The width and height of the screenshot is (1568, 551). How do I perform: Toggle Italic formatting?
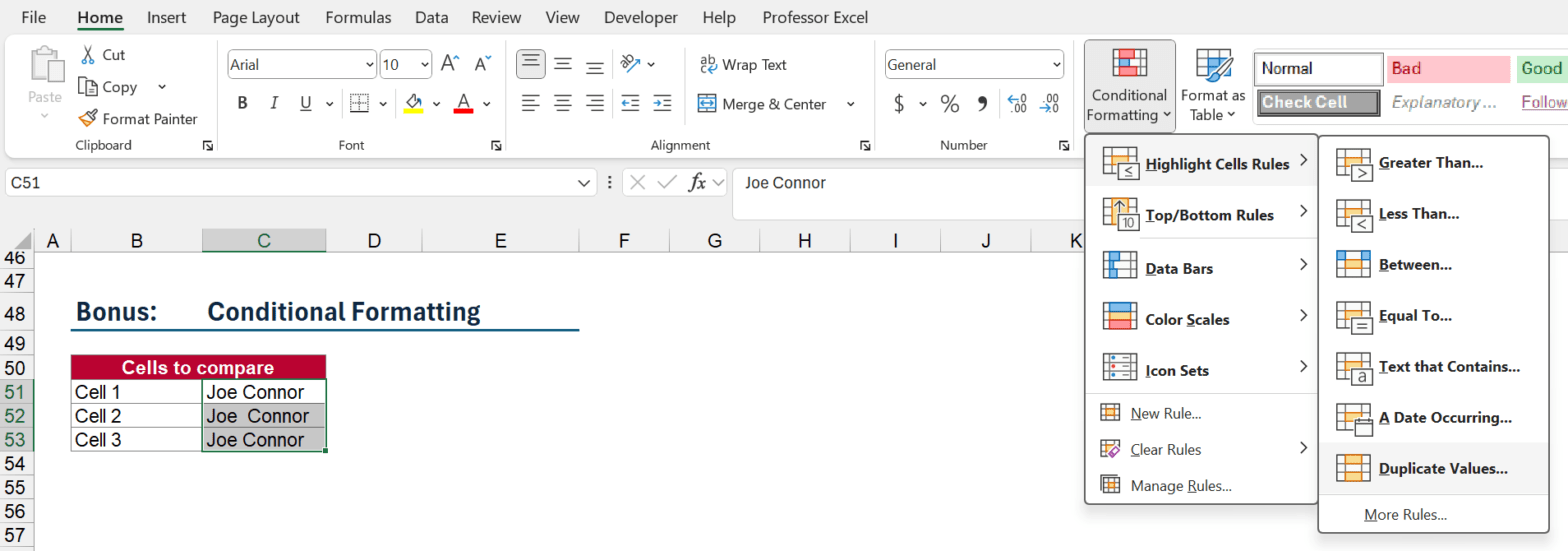click(x=273, y=104)
